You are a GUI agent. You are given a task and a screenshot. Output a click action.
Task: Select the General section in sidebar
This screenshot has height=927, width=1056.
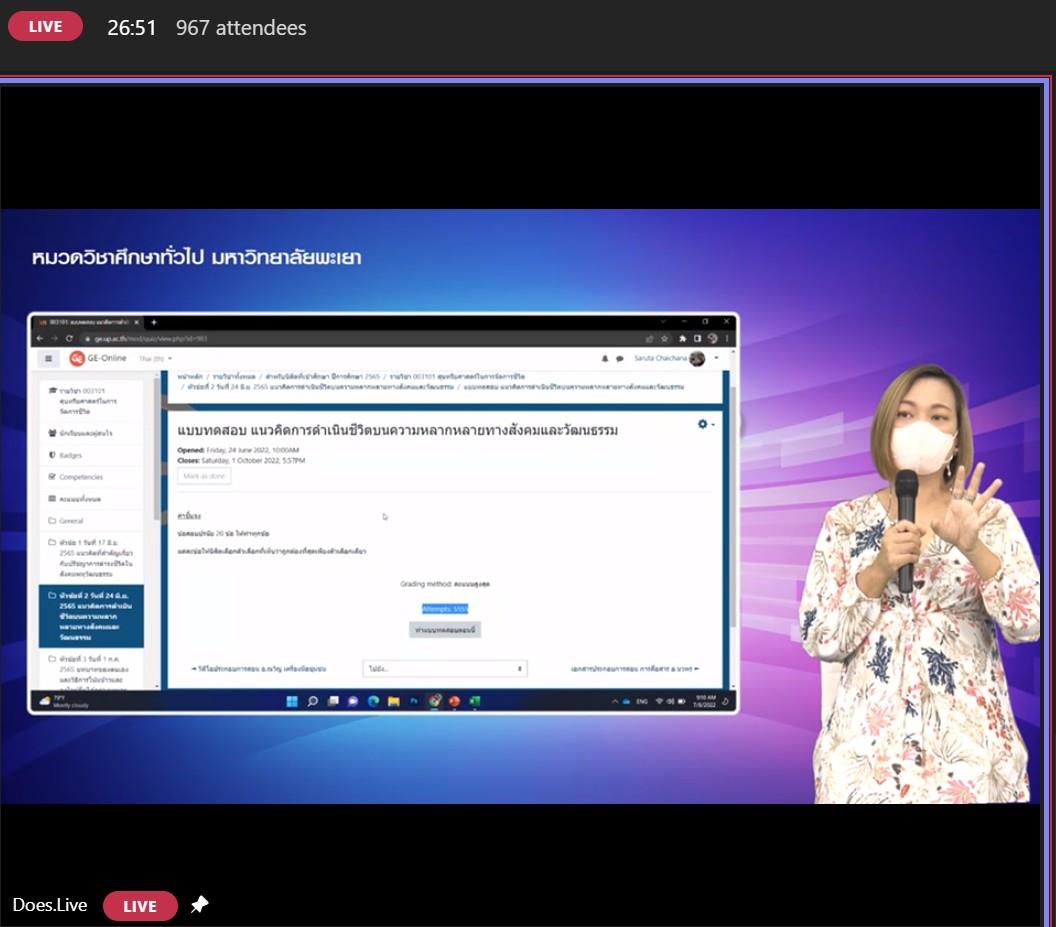click(71, 521)
